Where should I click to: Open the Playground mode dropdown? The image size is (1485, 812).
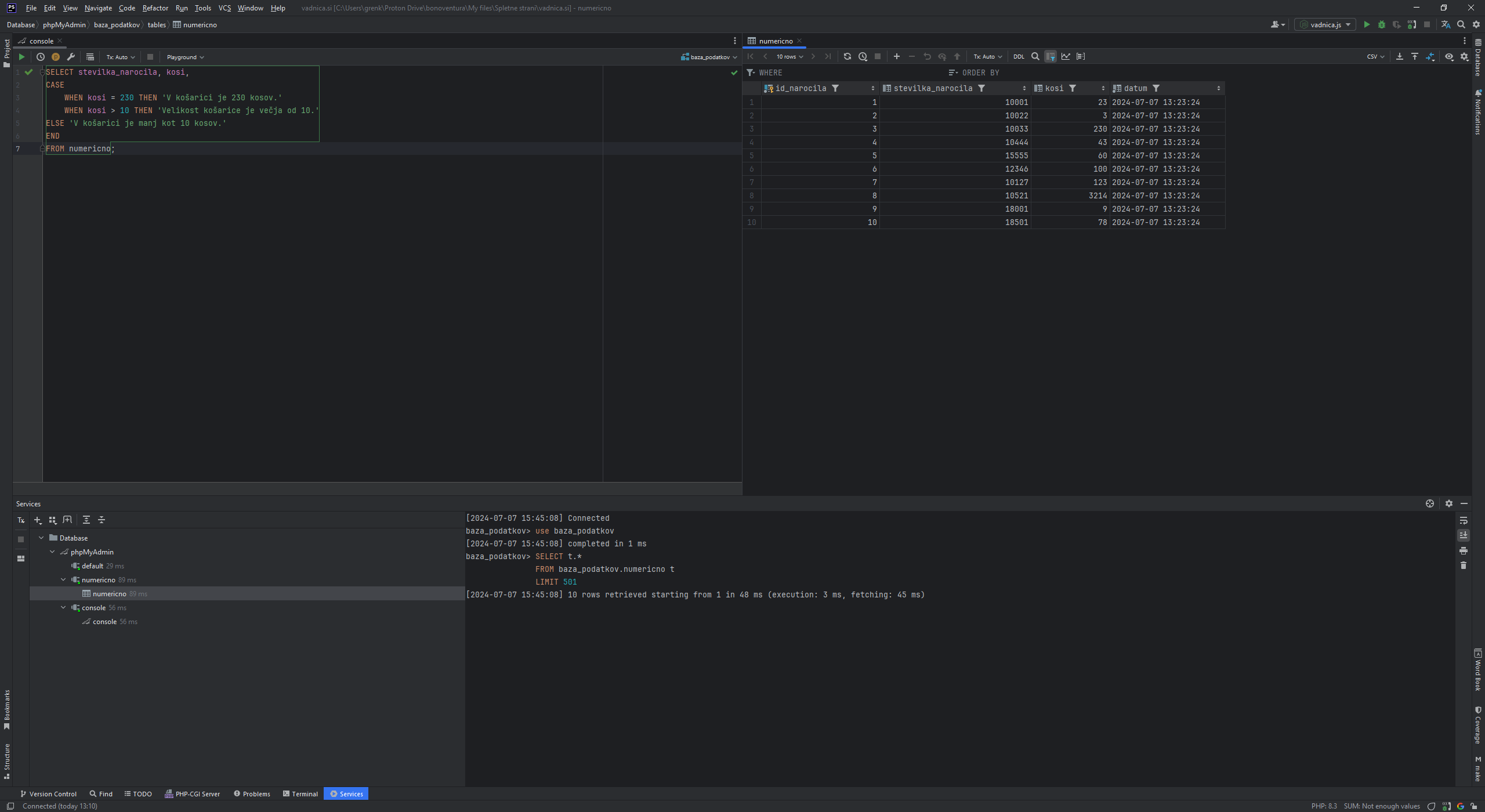click(185, 57)
